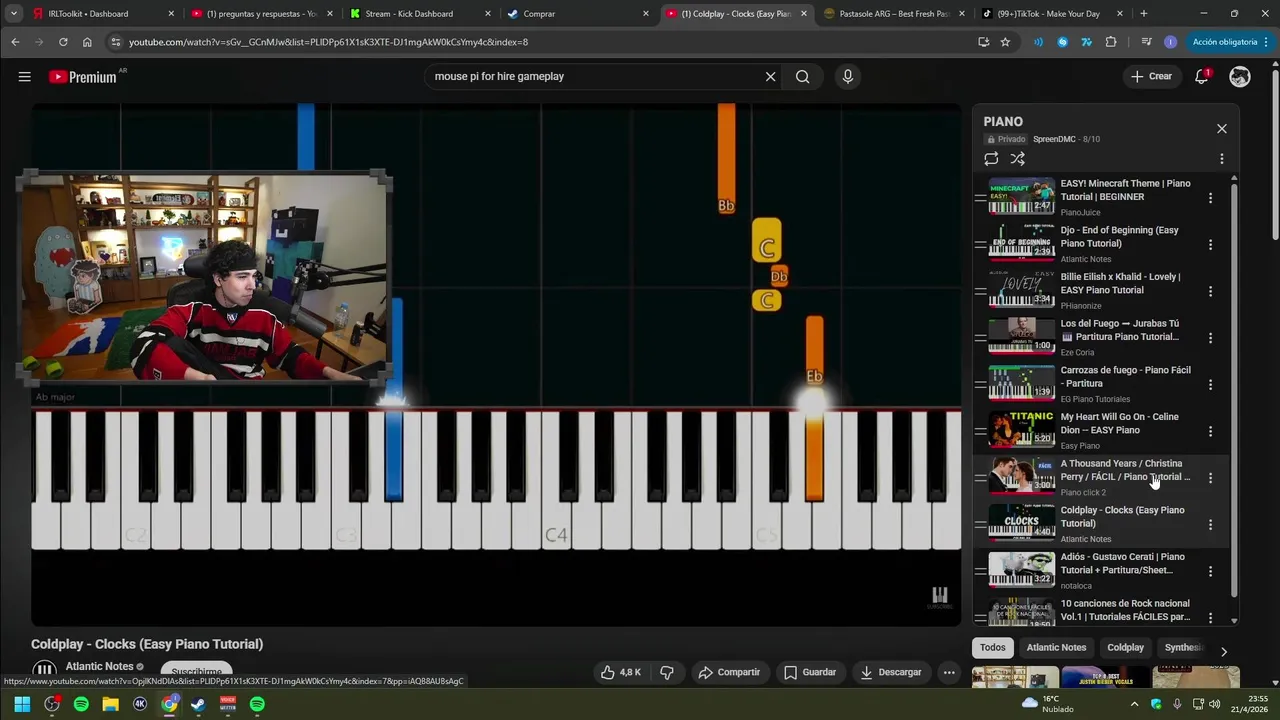Open the media control music icon
This screenshot has height=720, width=1280.
(1146, 42)
